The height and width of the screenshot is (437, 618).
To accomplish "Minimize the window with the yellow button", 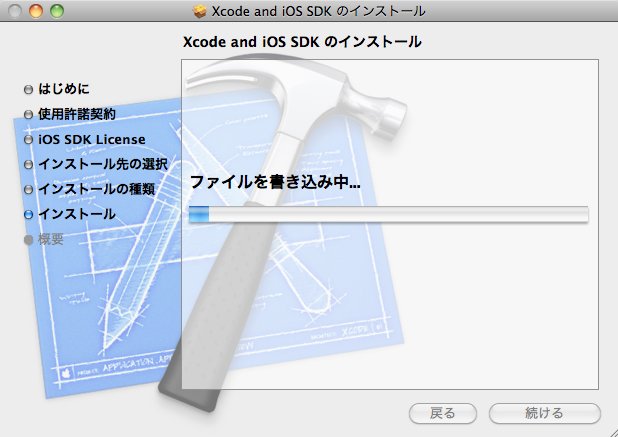I will click(x=36, y=11).
